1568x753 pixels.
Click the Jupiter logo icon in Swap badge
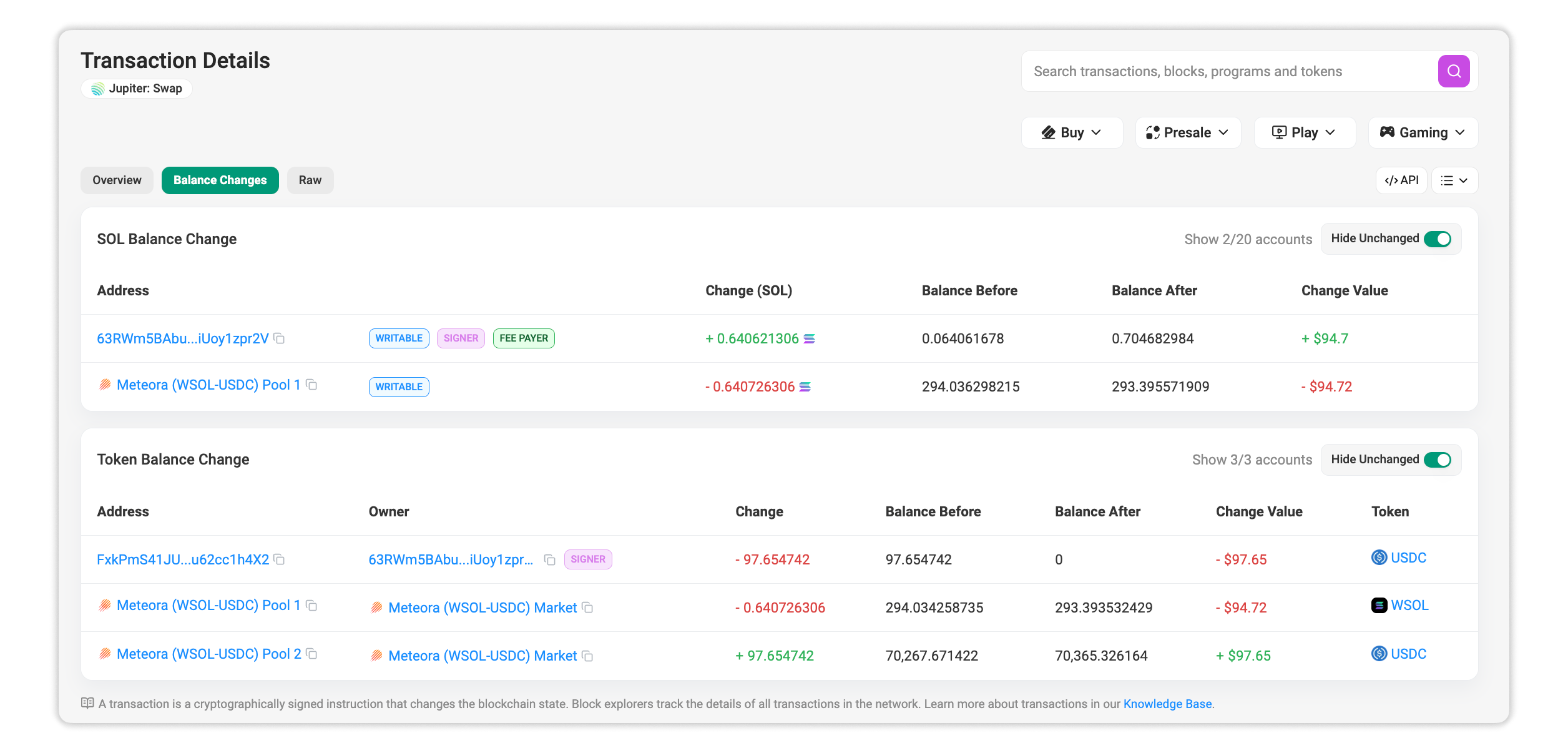[97, 89]
